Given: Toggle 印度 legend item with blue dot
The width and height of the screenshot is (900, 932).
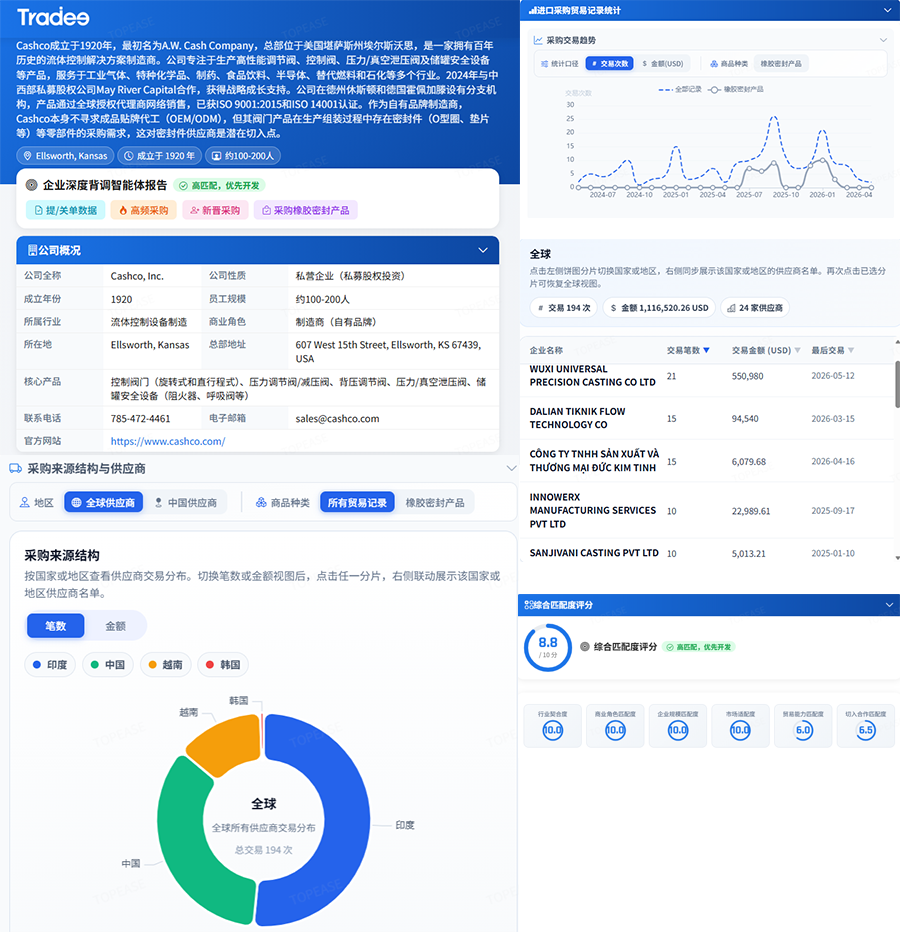Looking at the screenshot, I should (x=50, y=665).
